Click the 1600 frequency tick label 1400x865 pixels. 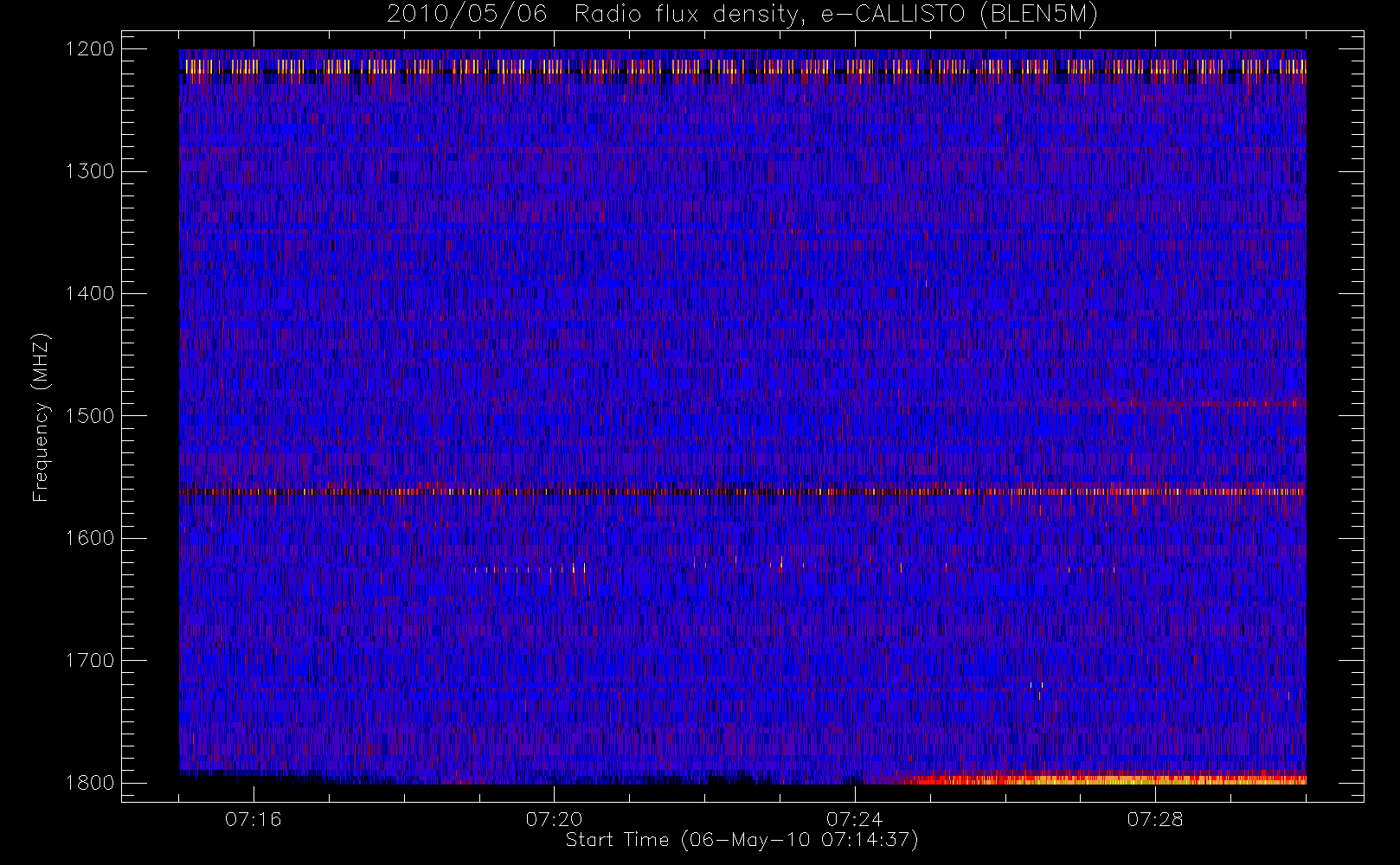coord(90,538)
